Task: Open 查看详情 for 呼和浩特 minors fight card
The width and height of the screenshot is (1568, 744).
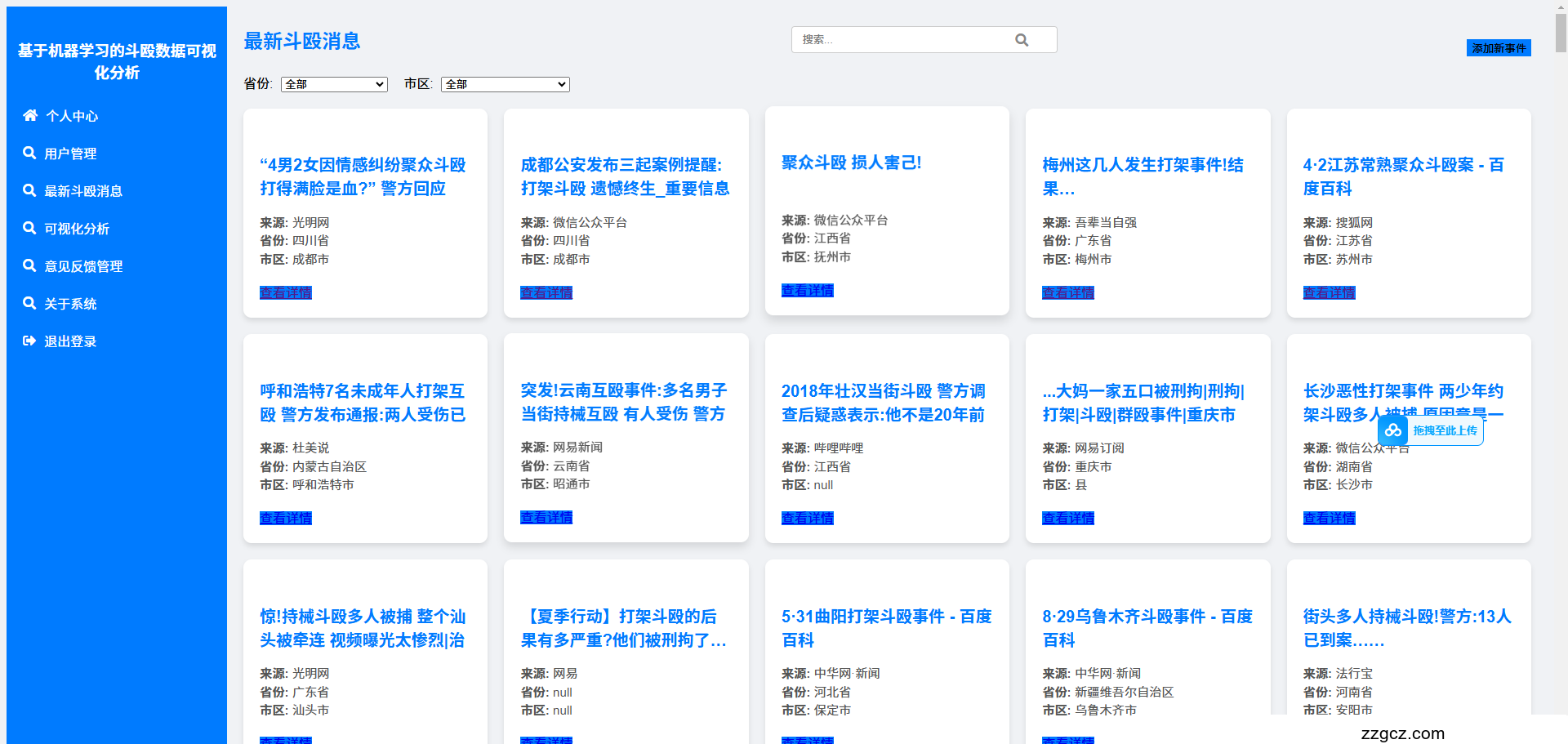Action: (x=286, y=518)
